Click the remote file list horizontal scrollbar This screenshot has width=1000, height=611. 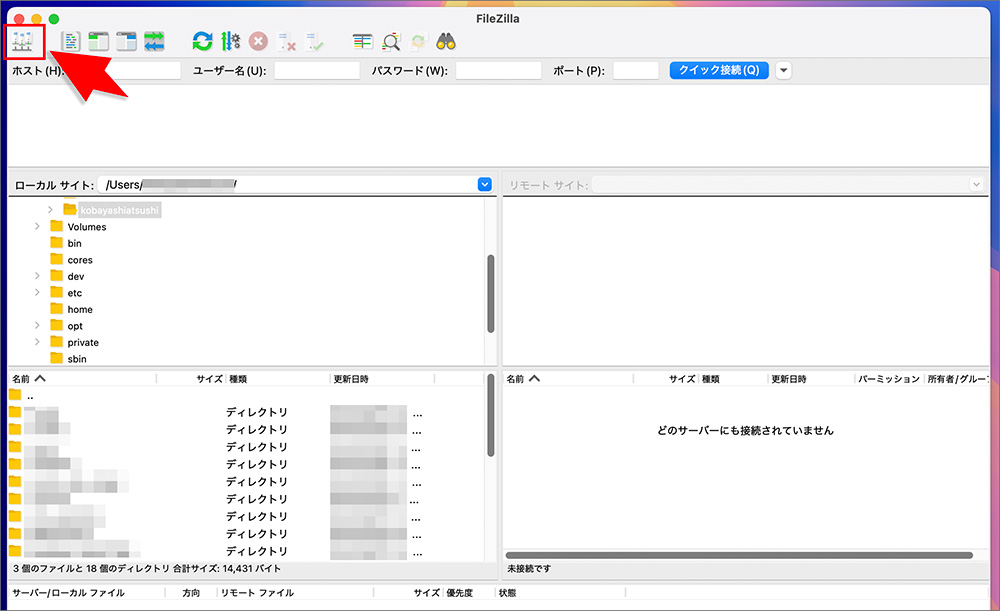tap(739, 555)
